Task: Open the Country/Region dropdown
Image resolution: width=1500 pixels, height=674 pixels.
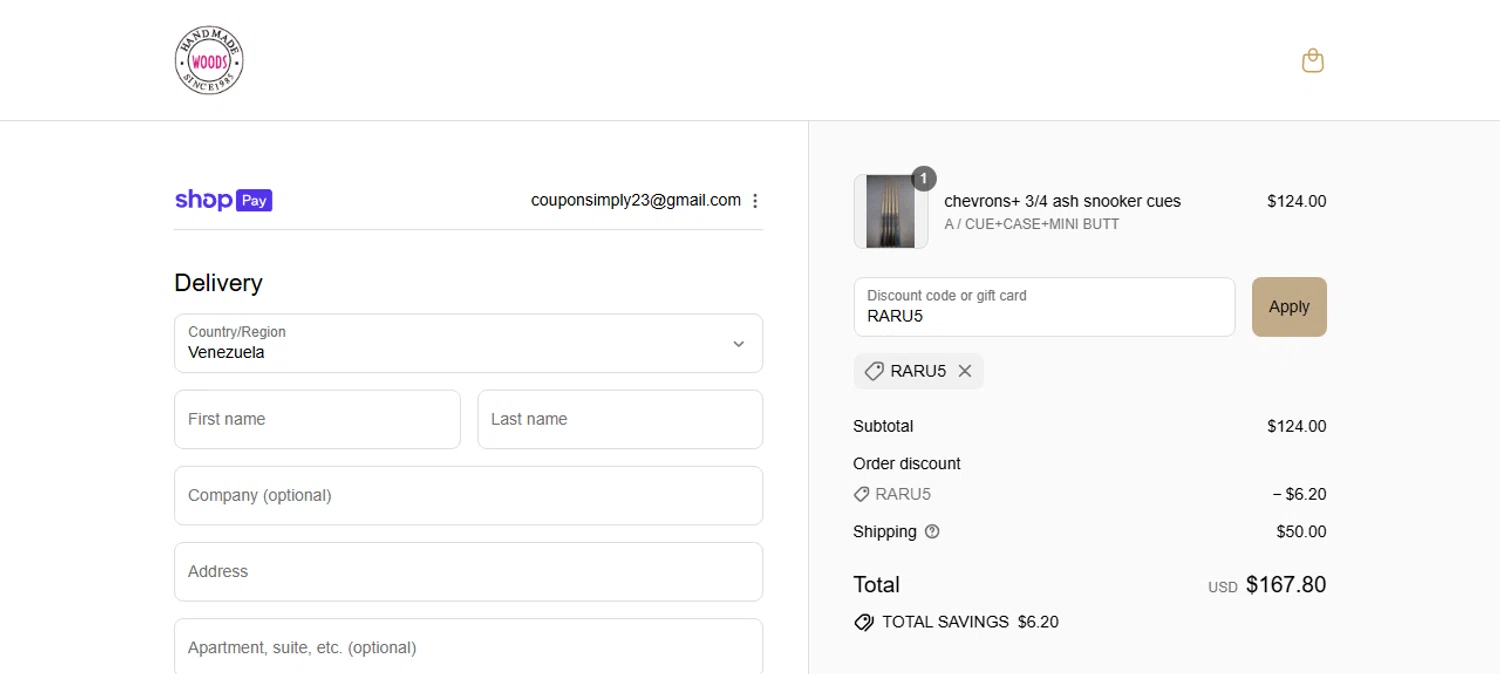Action: (x=468, y=343)
